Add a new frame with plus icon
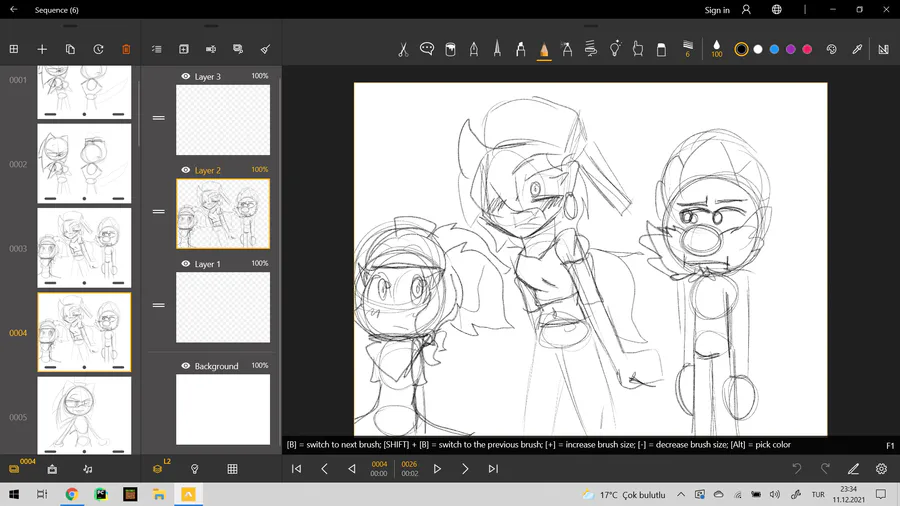900x506 pixels. pos(42,49)
